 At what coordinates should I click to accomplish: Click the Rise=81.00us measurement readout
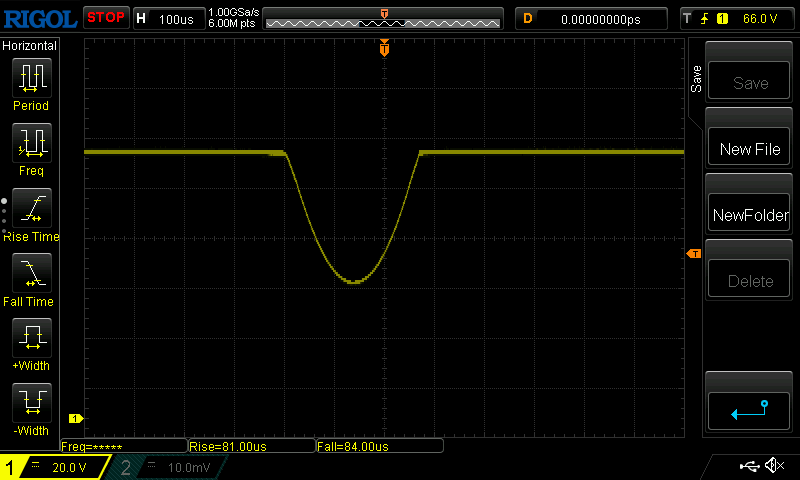point(252,446)
